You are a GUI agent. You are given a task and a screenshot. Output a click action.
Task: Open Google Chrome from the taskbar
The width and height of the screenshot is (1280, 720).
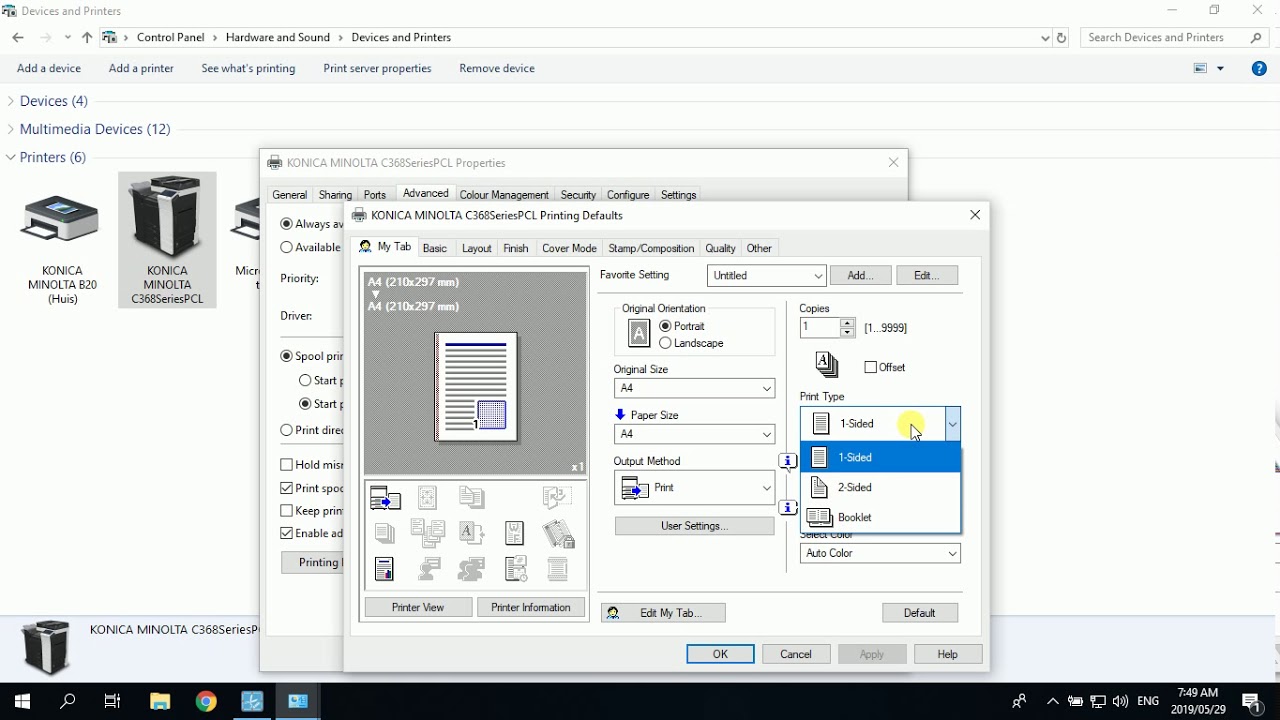point(206,701)
